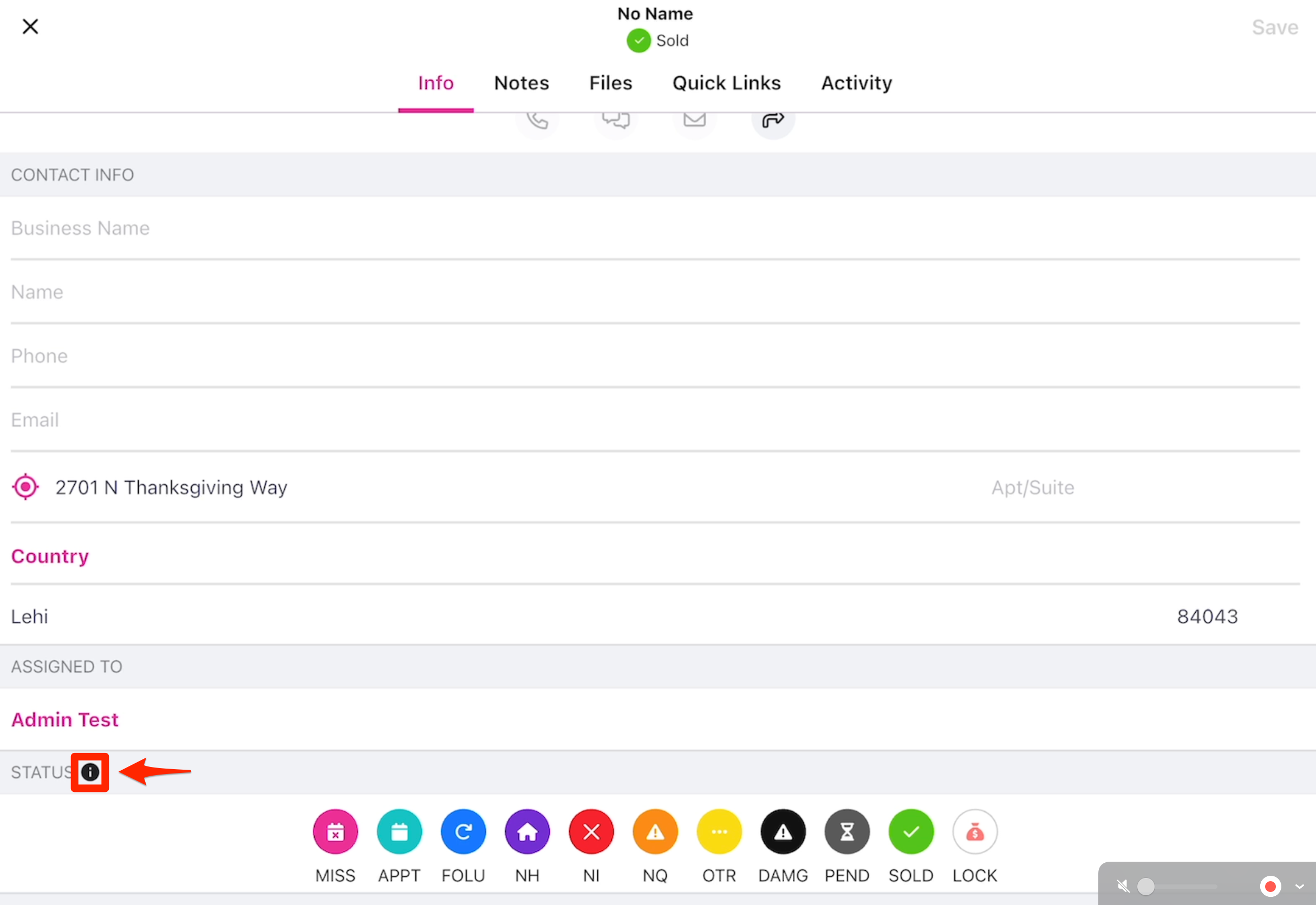
Task: Choose the PEND hourglass status
Action: tap(847, 832)
